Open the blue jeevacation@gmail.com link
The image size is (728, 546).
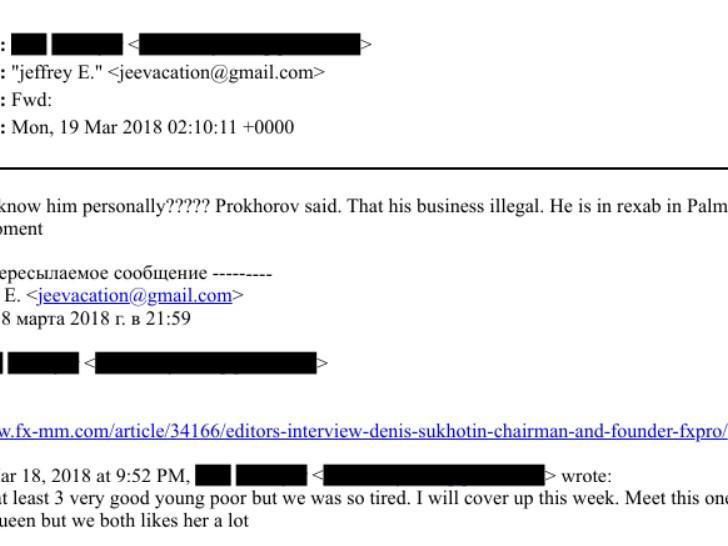pos(134,296)
